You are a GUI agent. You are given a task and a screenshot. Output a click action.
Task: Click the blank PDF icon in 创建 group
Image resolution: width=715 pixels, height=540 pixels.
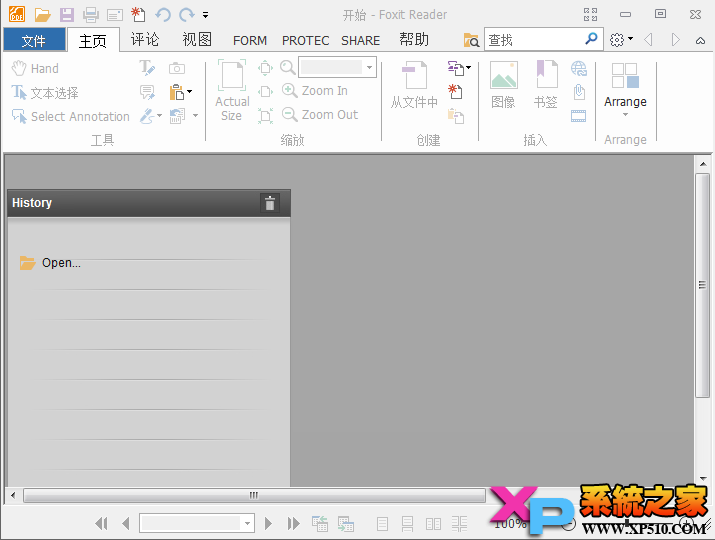(x=455, y=92)
